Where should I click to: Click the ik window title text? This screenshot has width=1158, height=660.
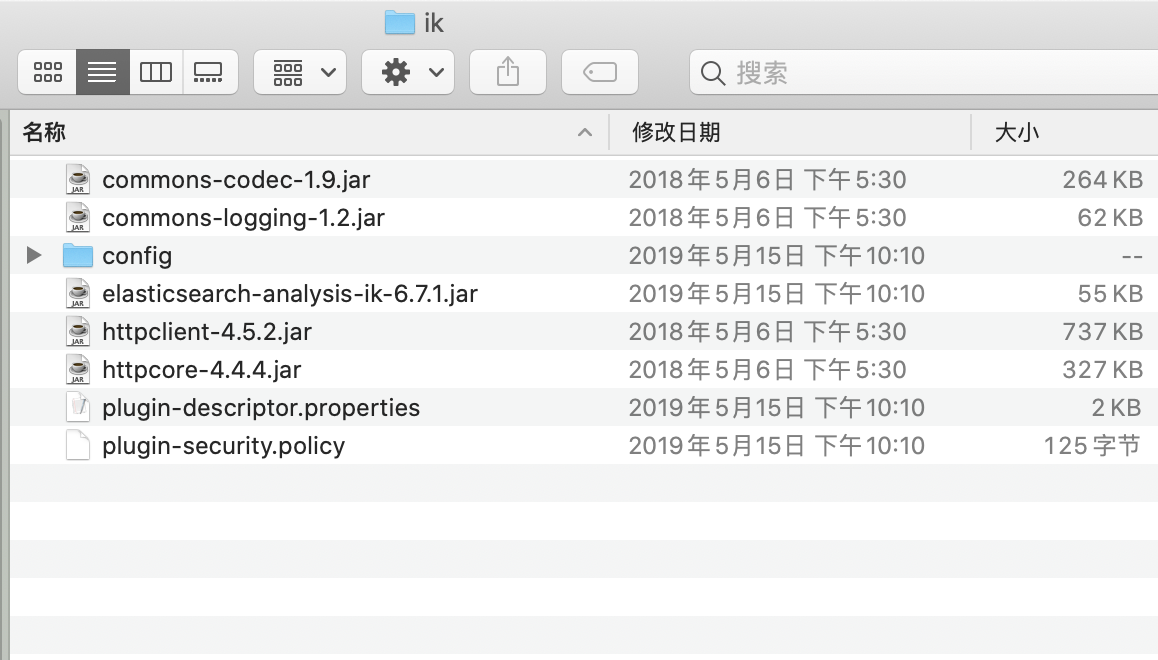click(x=434, y=23)
